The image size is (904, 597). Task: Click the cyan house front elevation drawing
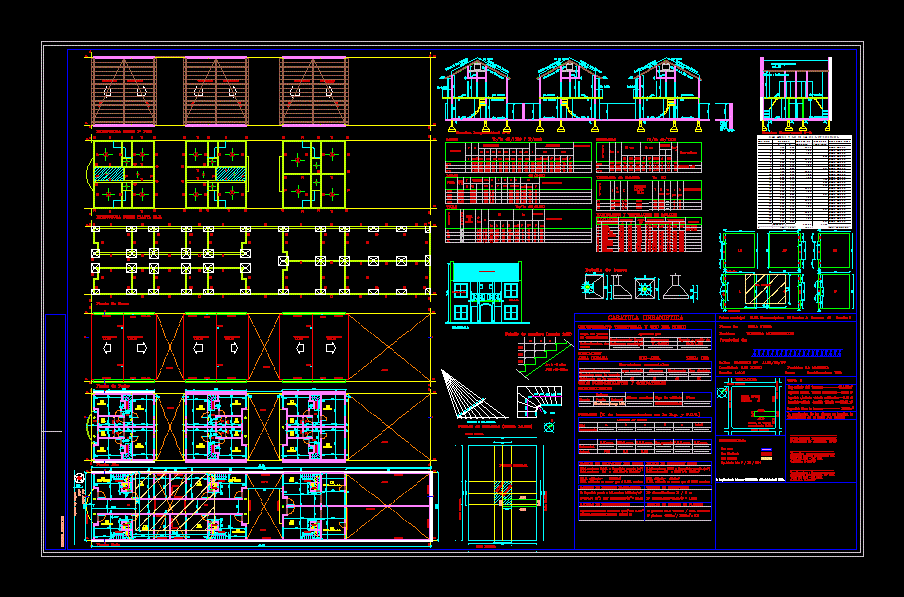485,292
